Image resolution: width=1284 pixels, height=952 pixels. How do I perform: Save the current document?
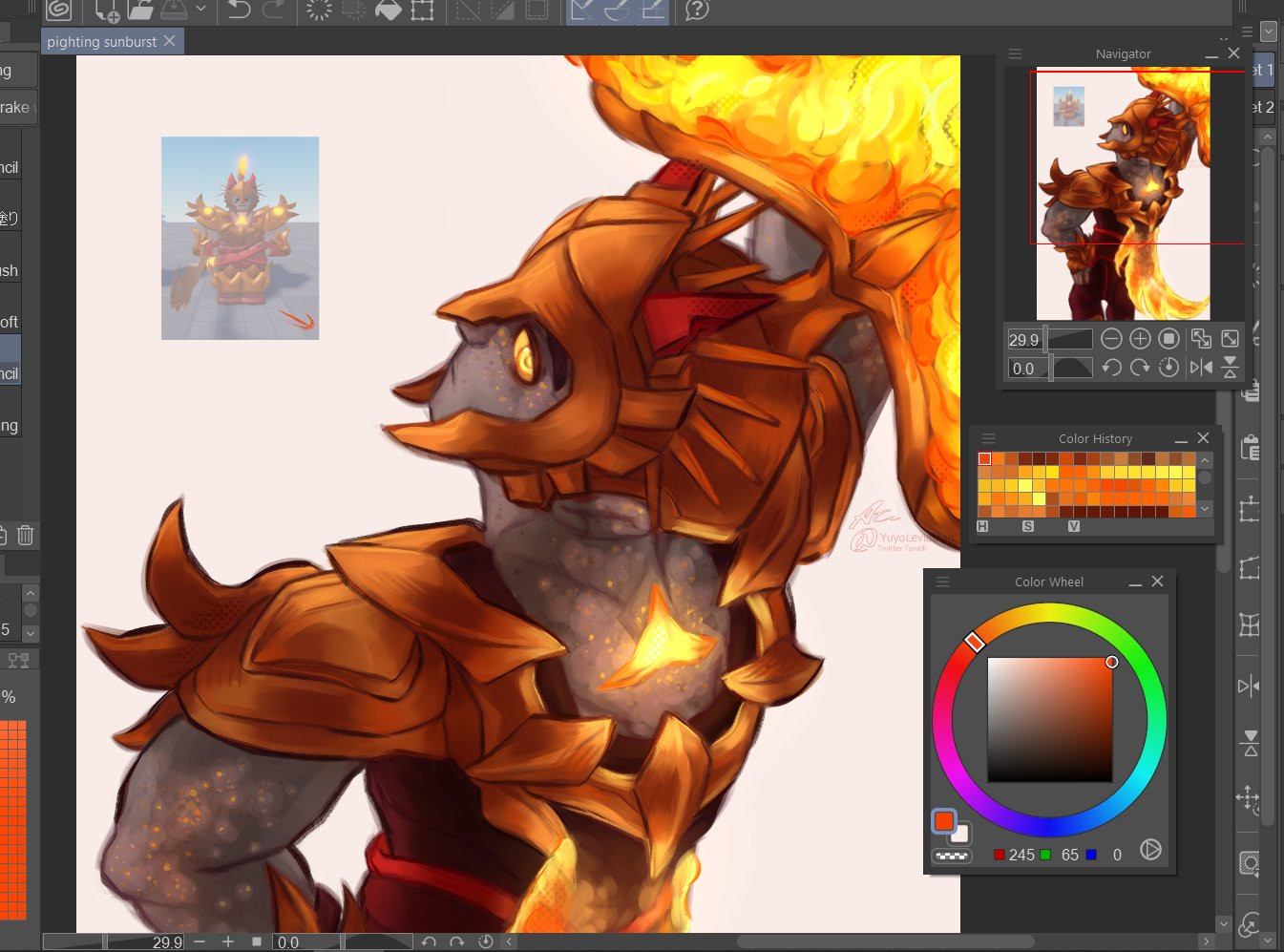173,10
